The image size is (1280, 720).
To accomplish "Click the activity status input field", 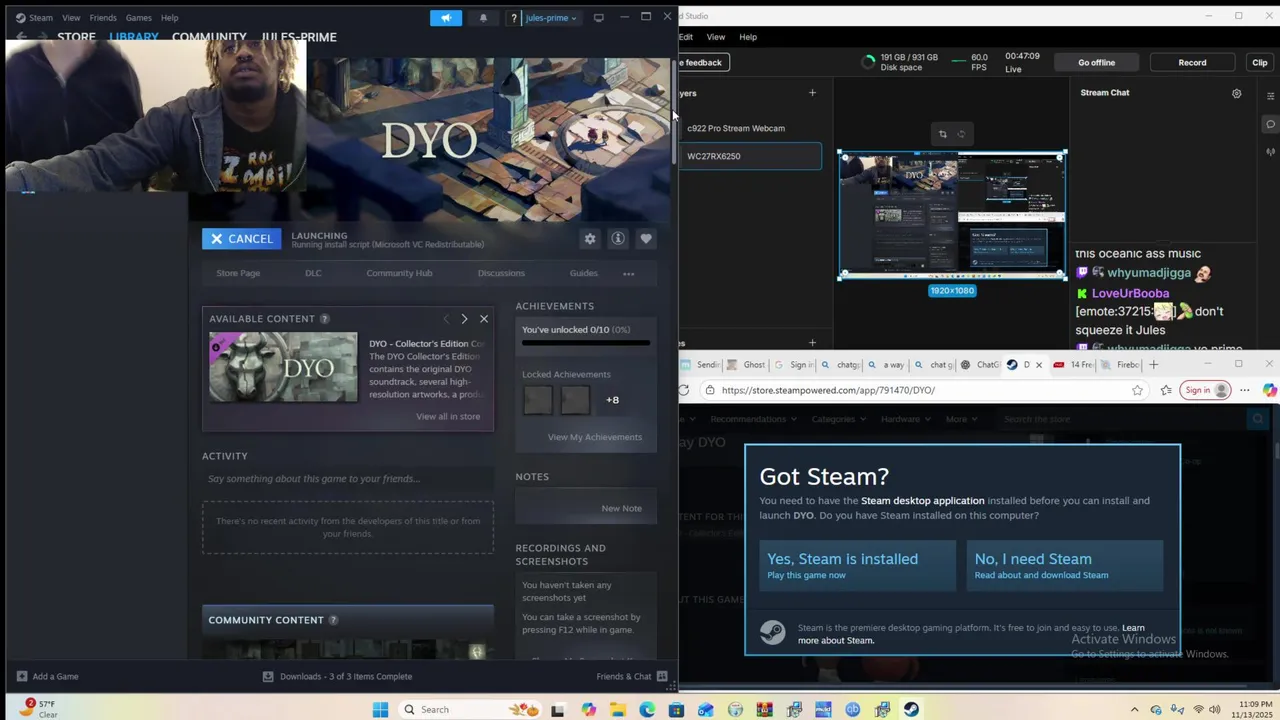I will click(x=348, y=479).
